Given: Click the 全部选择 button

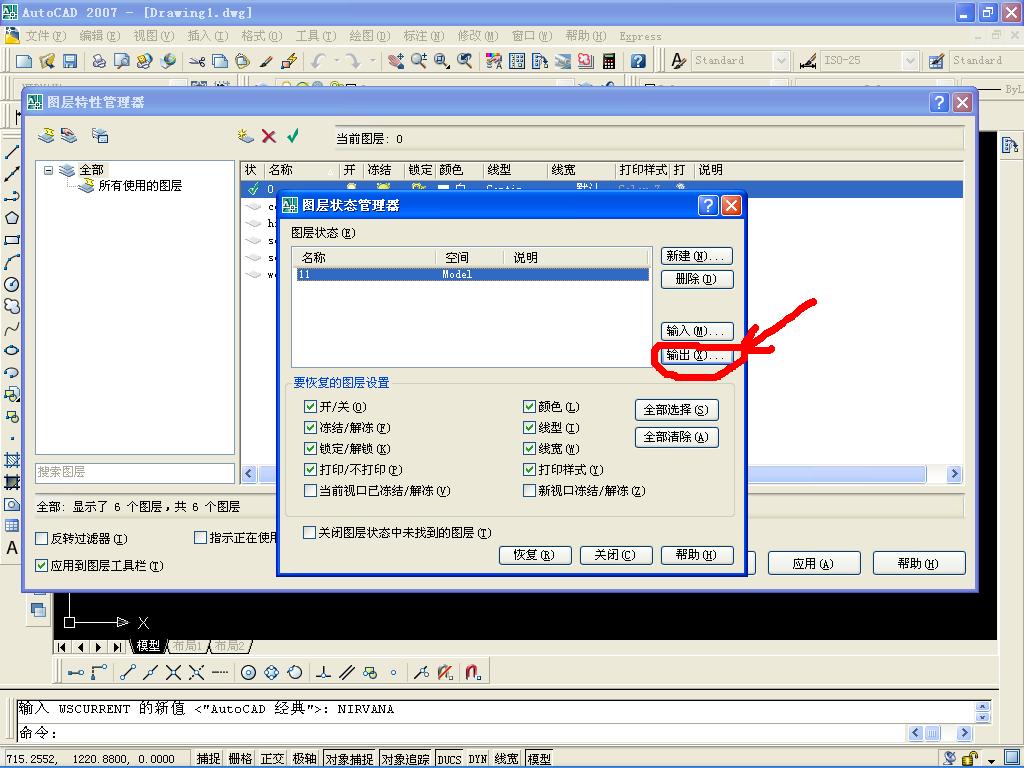Looking at the screenshot, I should click(x=677, y=410).
